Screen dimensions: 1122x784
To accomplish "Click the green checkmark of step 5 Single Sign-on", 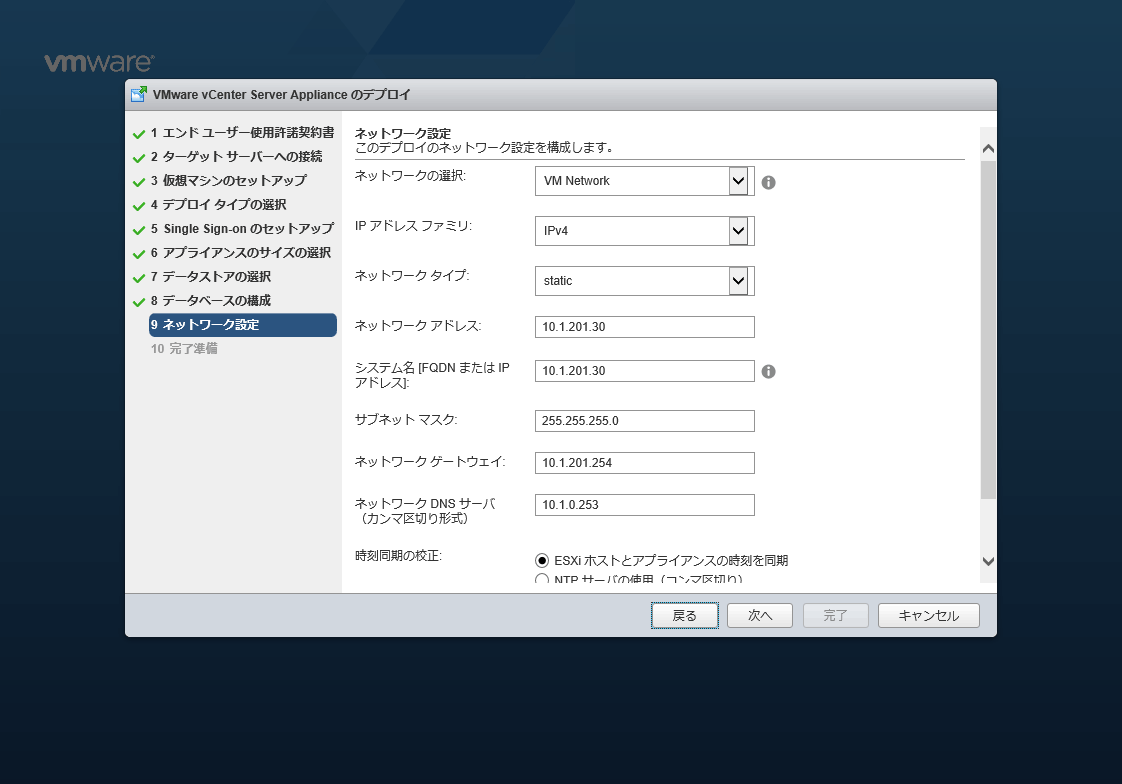I will (x=139, y=230).
